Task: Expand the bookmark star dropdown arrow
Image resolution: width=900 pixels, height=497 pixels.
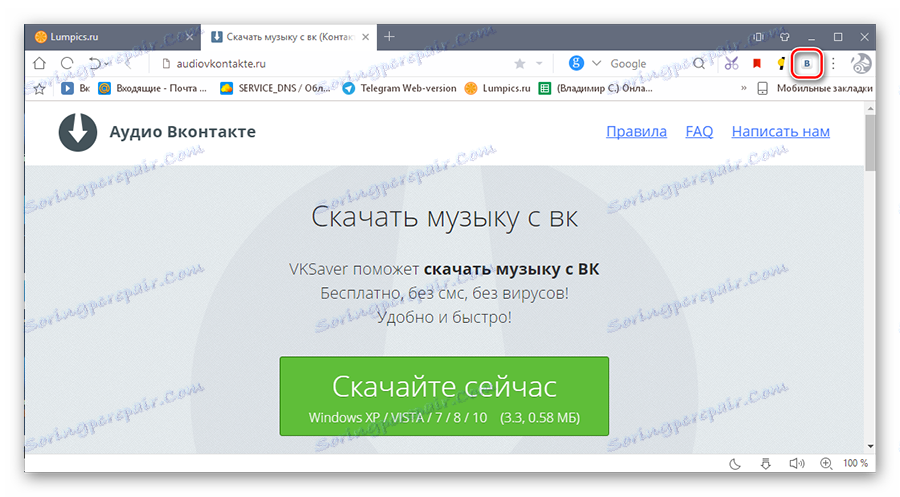Action: [539, 64]
